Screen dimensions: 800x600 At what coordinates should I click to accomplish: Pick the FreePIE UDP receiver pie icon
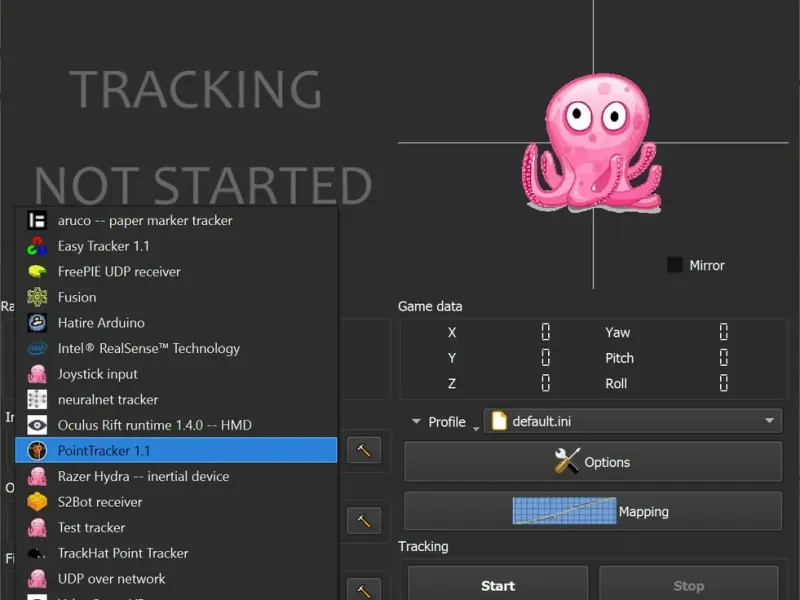[37, 271]
